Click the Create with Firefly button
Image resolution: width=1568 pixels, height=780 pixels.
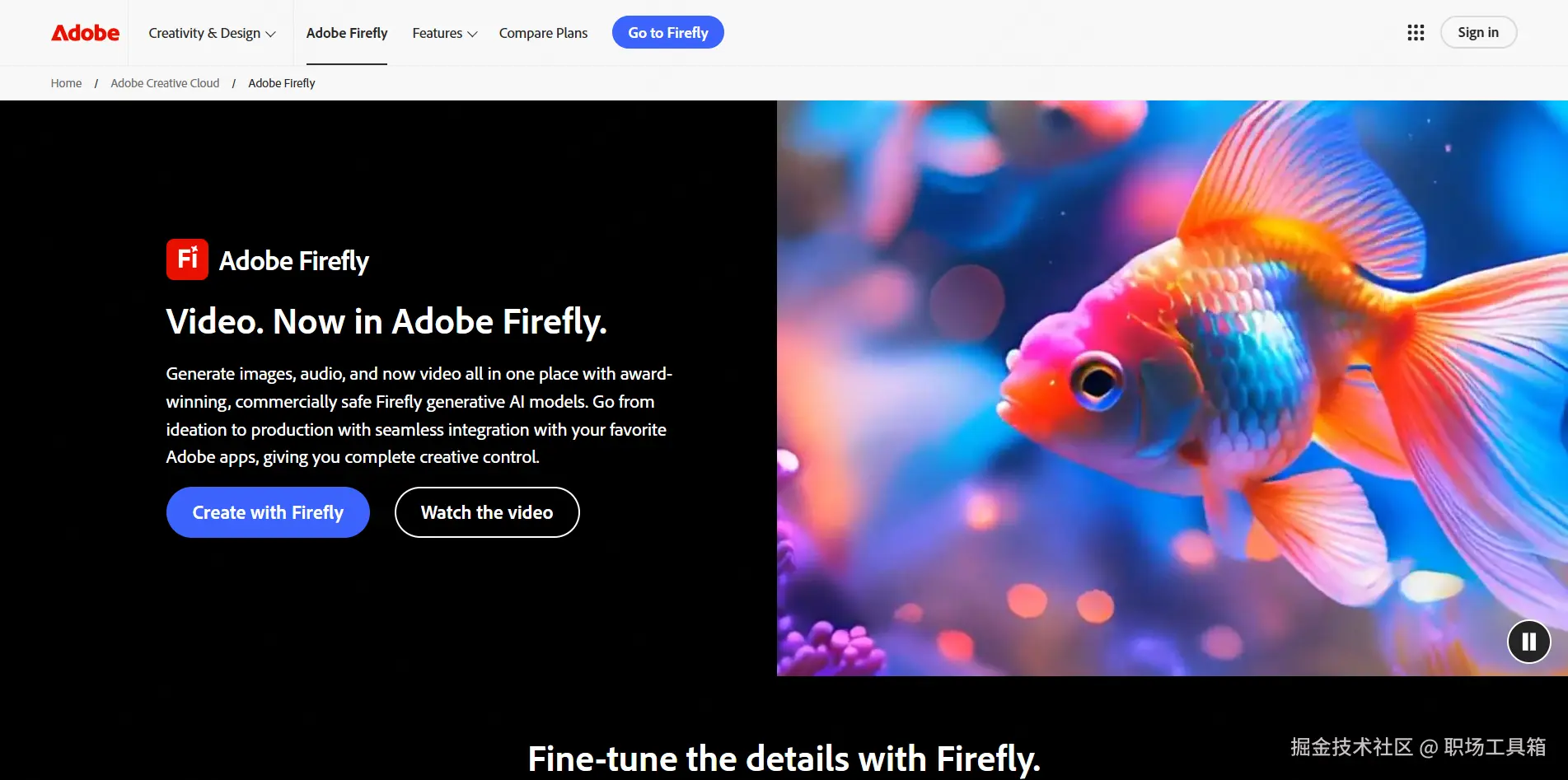pyautogui.click(x=268, y=512)
